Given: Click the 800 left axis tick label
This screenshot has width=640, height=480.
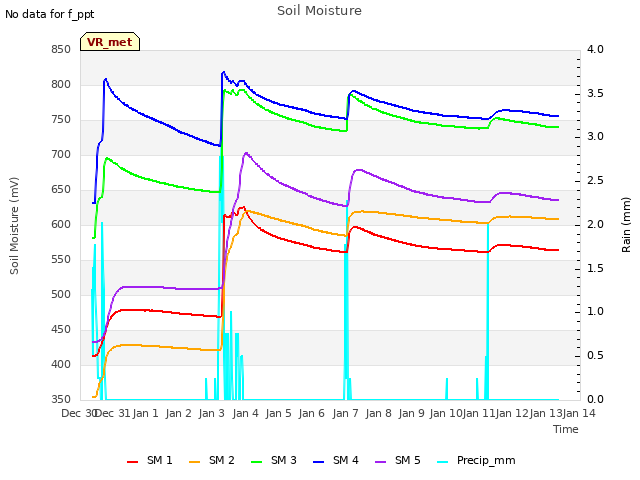Looking at the screenshot, I should point(61,84).
